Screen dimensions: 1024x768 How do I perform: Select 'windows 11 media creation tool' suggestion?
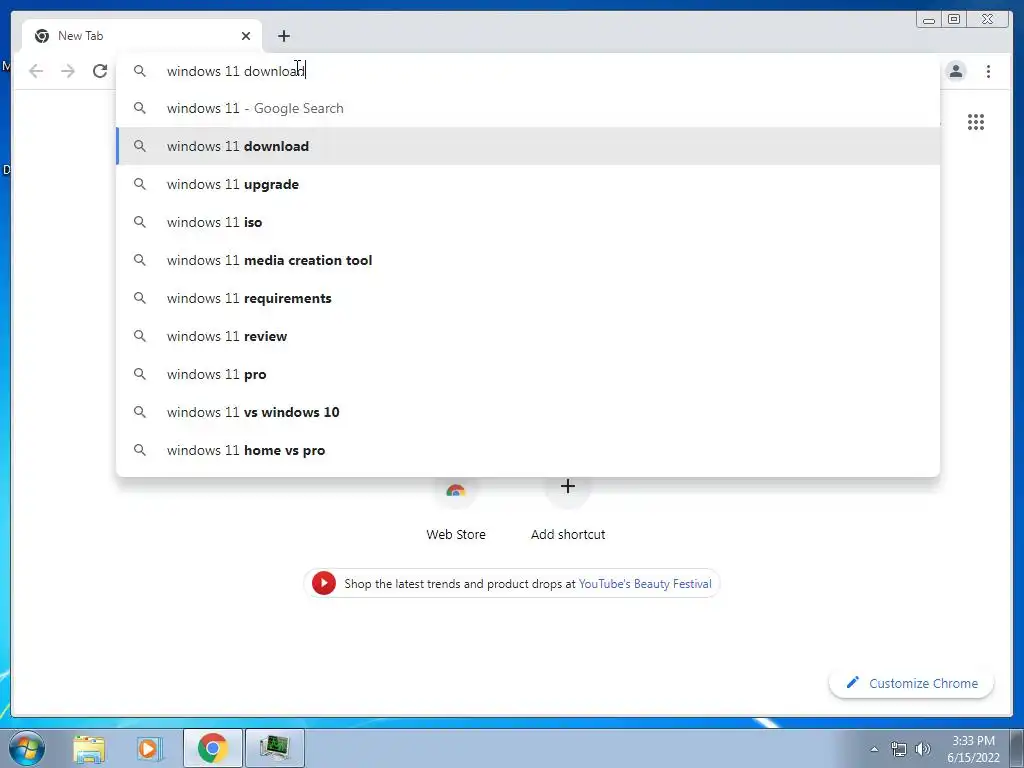point(528,260)
